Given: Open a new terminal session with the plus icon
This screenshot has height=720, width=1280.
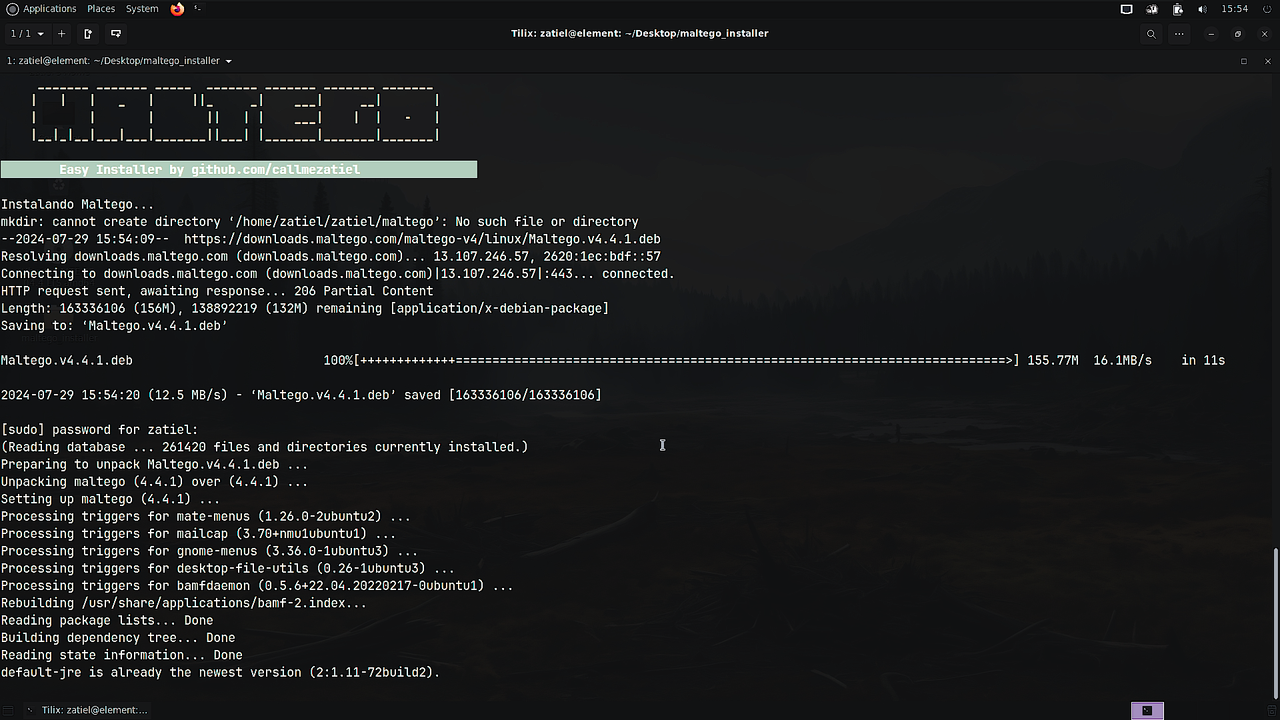Looking at the screenshot, I should [61, 33].
